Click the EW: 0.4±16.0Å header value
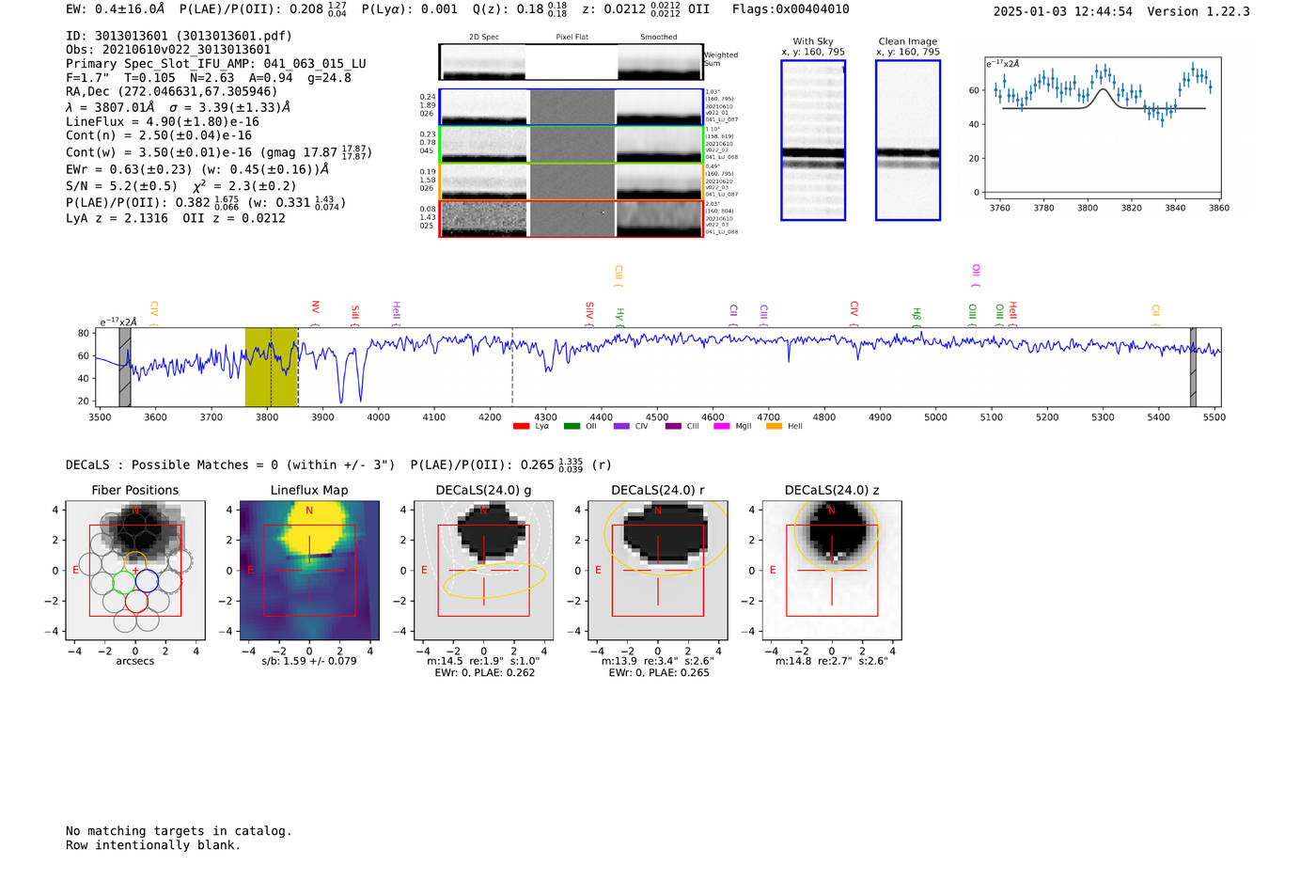 click(115, 9)
